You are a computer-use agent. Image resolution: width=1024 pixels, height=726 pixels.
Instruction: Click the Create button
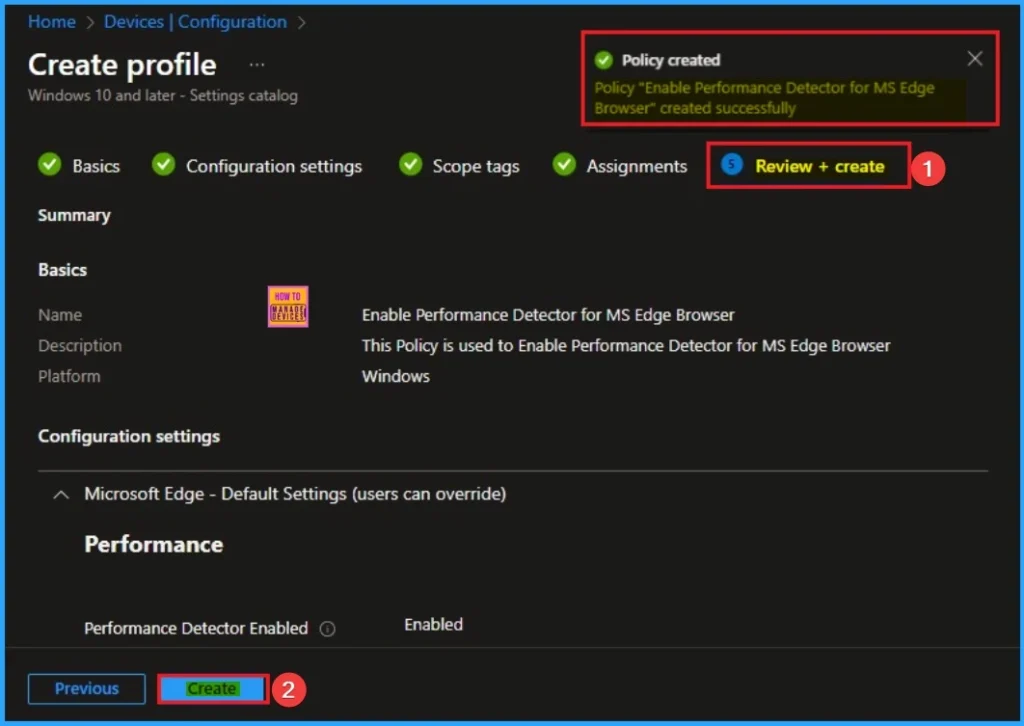212,688
